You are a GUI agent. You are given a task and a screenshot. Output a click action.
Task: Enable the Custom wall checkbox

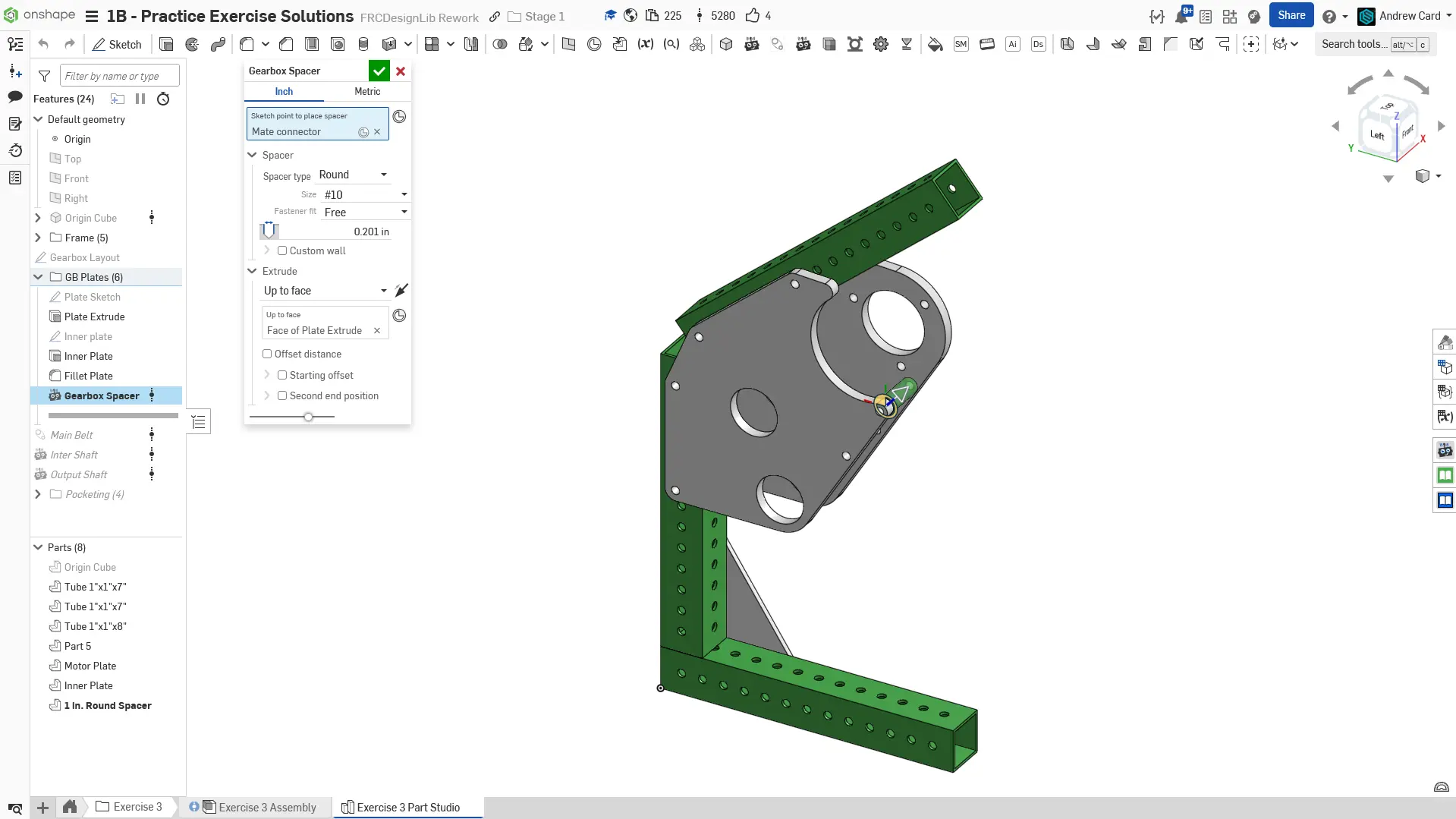pos(282,251)
